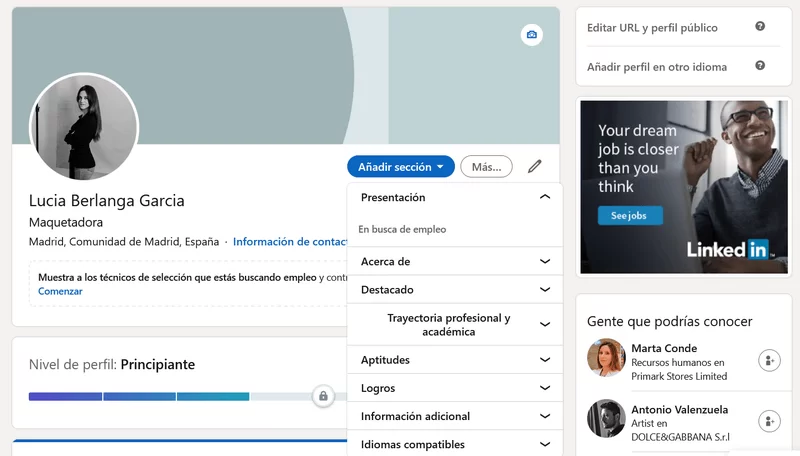Expand the Acerca de section

pos(544,262)
